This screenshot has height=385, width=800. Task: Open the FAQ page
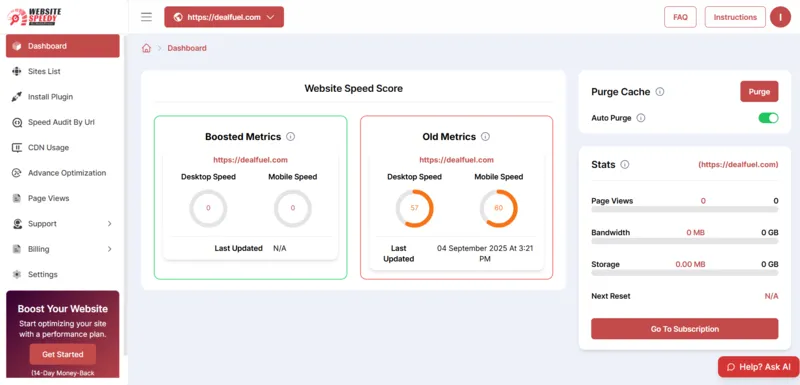tap(680, 17)
